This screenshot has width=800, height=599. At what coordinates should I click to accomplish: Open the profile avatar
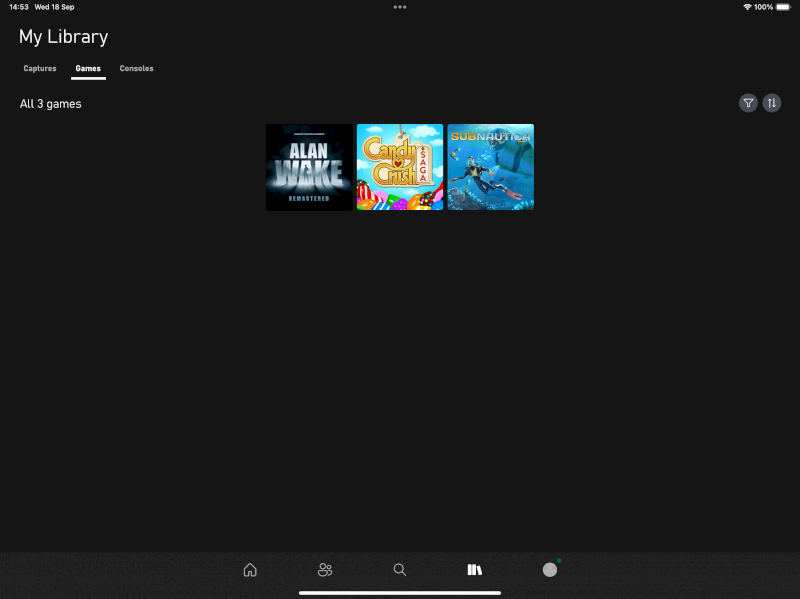tap(550, 570)
